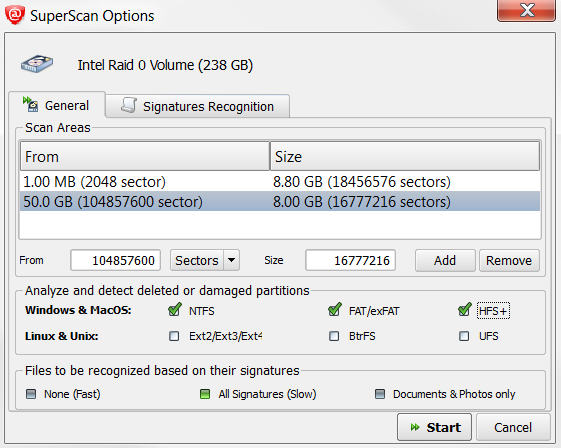561x448 pixels.
Task: Uncheck the FAT/exFAT checkbox
Action: click(334, 310)
